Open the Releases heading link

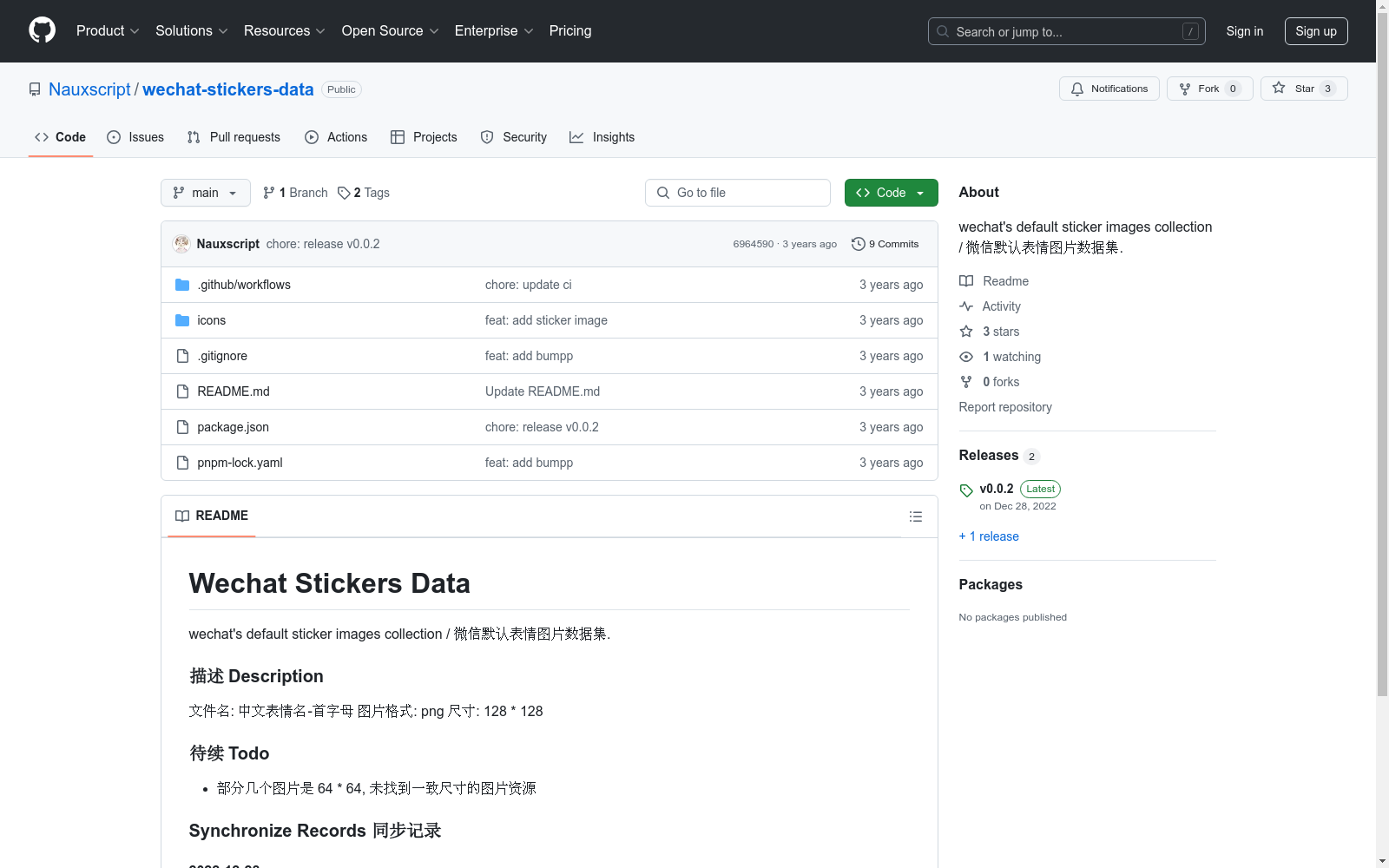tap(989, 456)
